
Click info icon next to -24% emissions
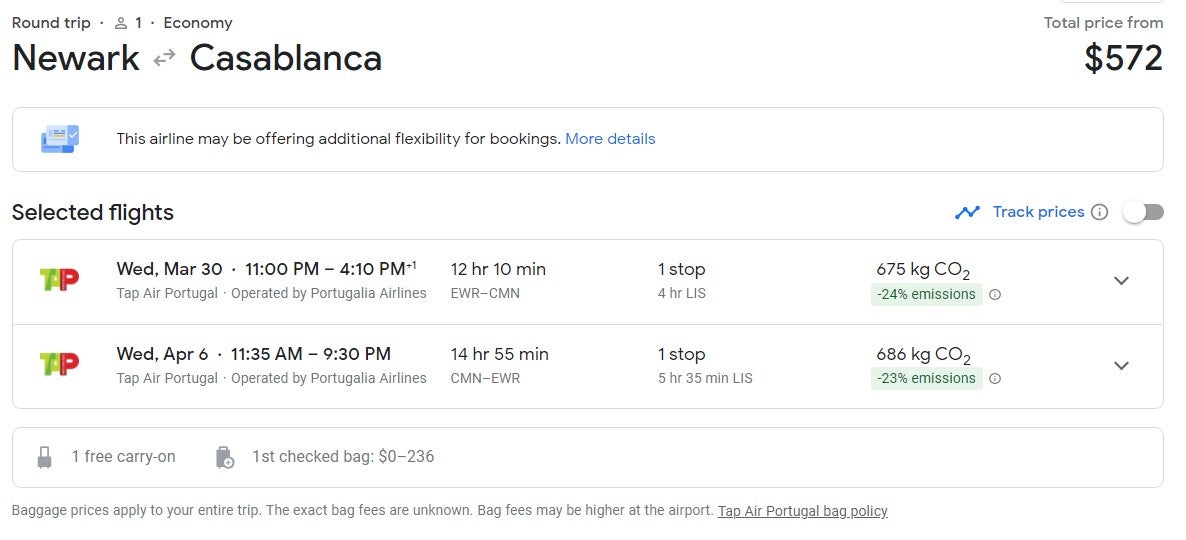[995, 295]
